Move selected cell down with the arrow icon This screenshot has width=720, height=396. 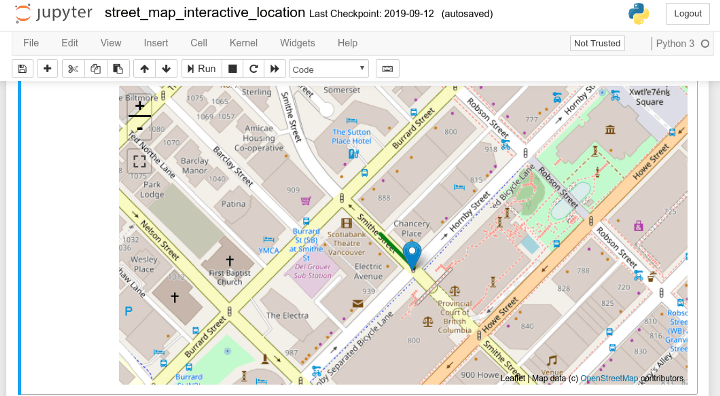[x=166, y=69]
